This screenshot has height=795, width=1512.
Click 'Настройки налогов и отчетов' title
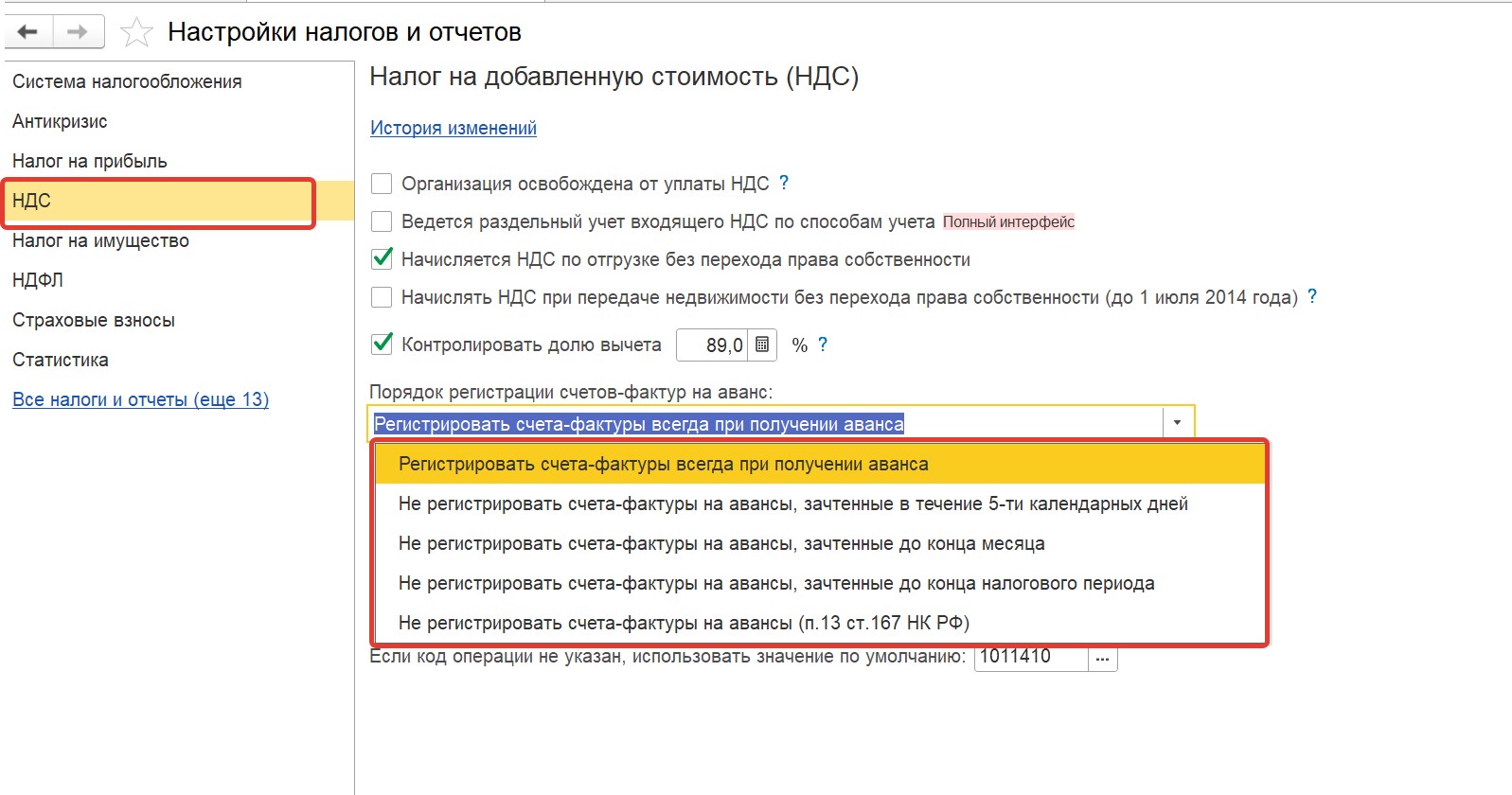click(345, 32)
